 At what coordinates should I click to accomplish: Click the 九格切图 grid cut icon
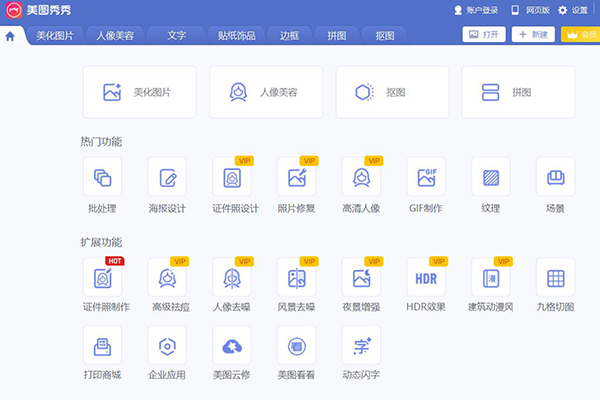555,277
